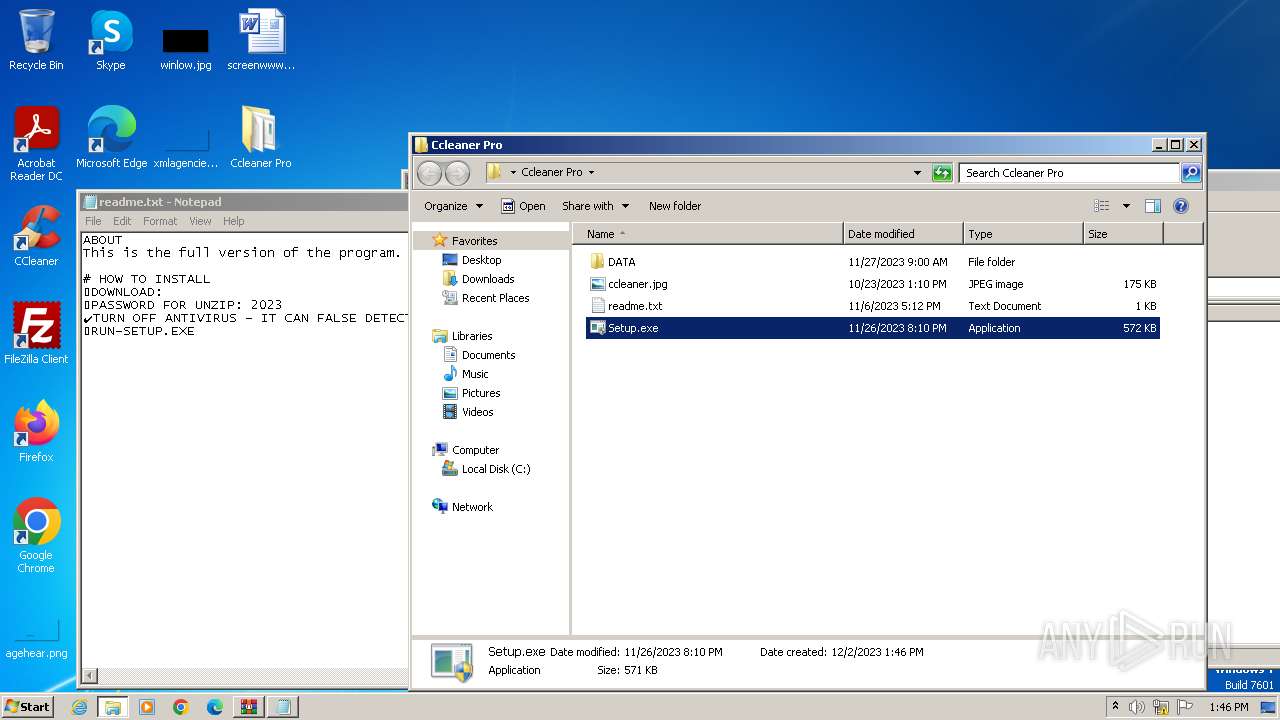The image size is (1280, 720).
Task: Open the address bar history dropdown
Action: 918,173
